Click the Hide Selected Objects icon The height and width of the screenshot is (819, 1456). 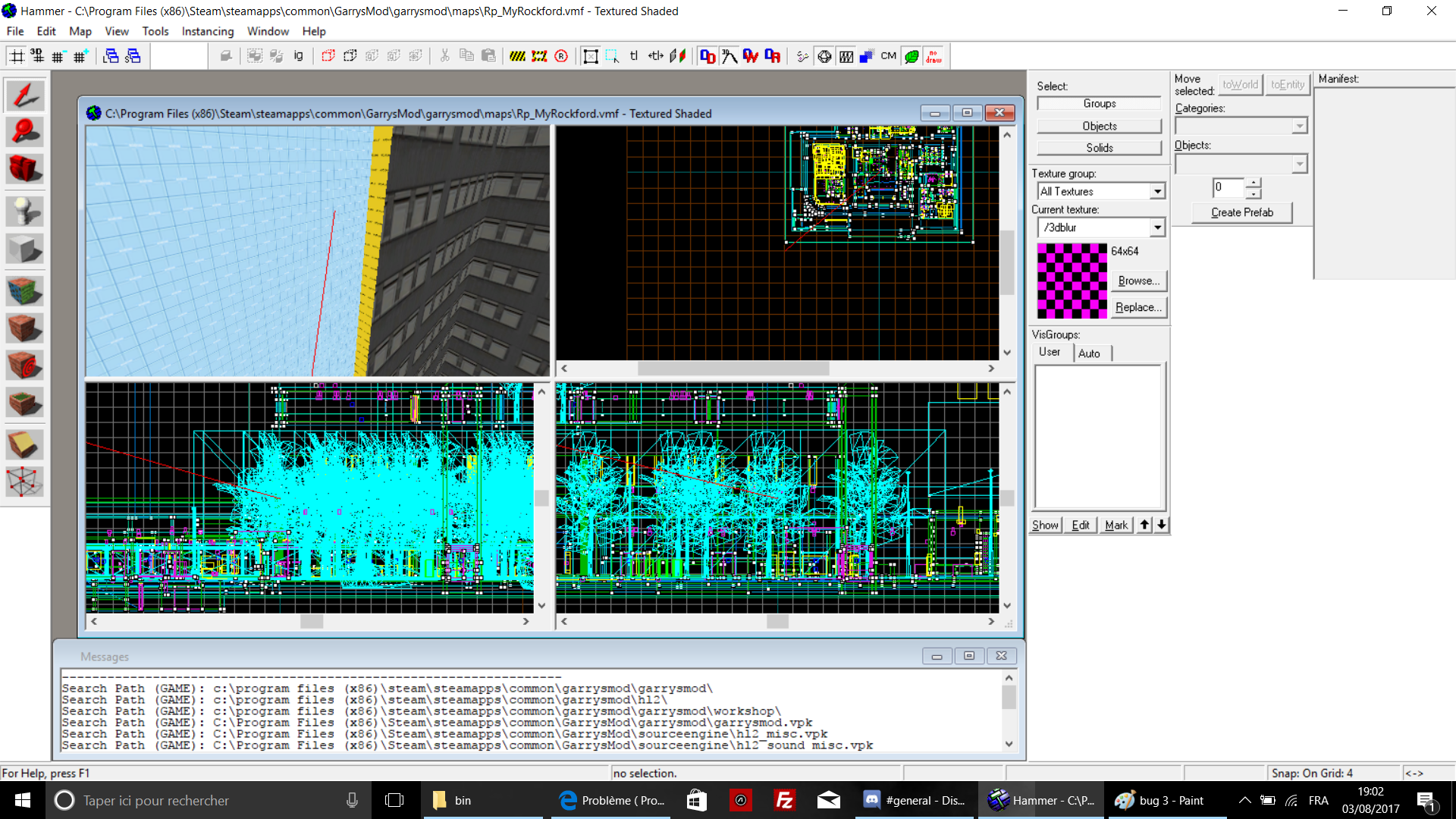[328, 56]
